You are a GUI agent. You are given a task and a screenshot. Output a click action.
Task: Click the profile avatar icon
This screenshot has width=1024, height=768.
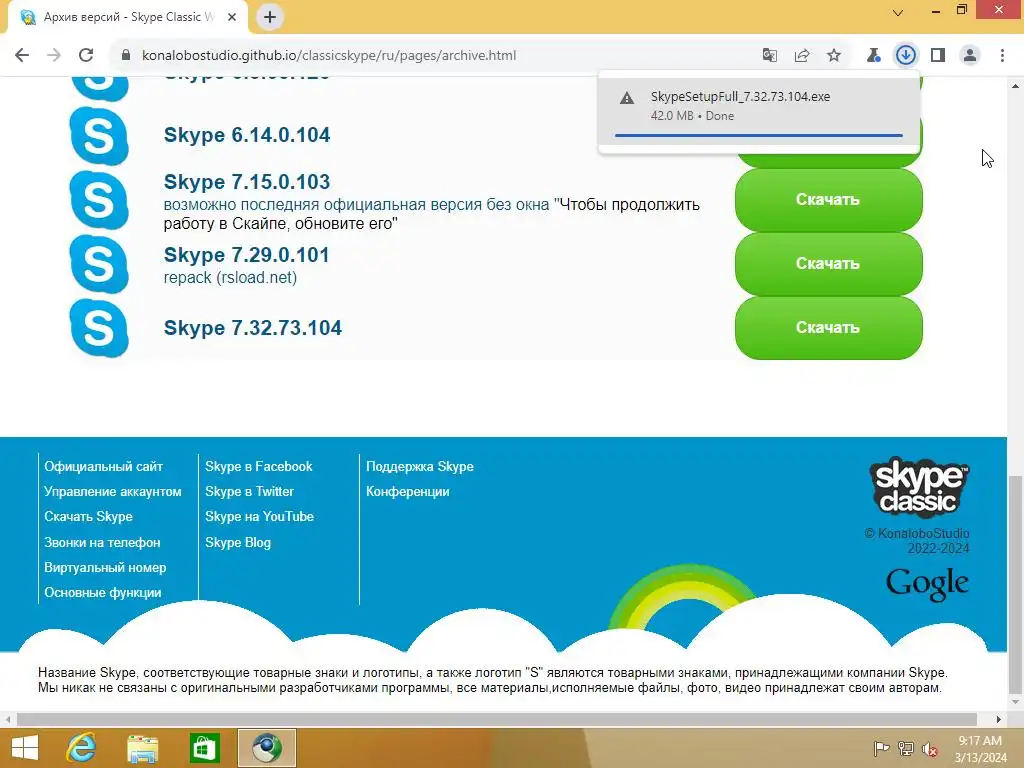click(x=970, y=56)
